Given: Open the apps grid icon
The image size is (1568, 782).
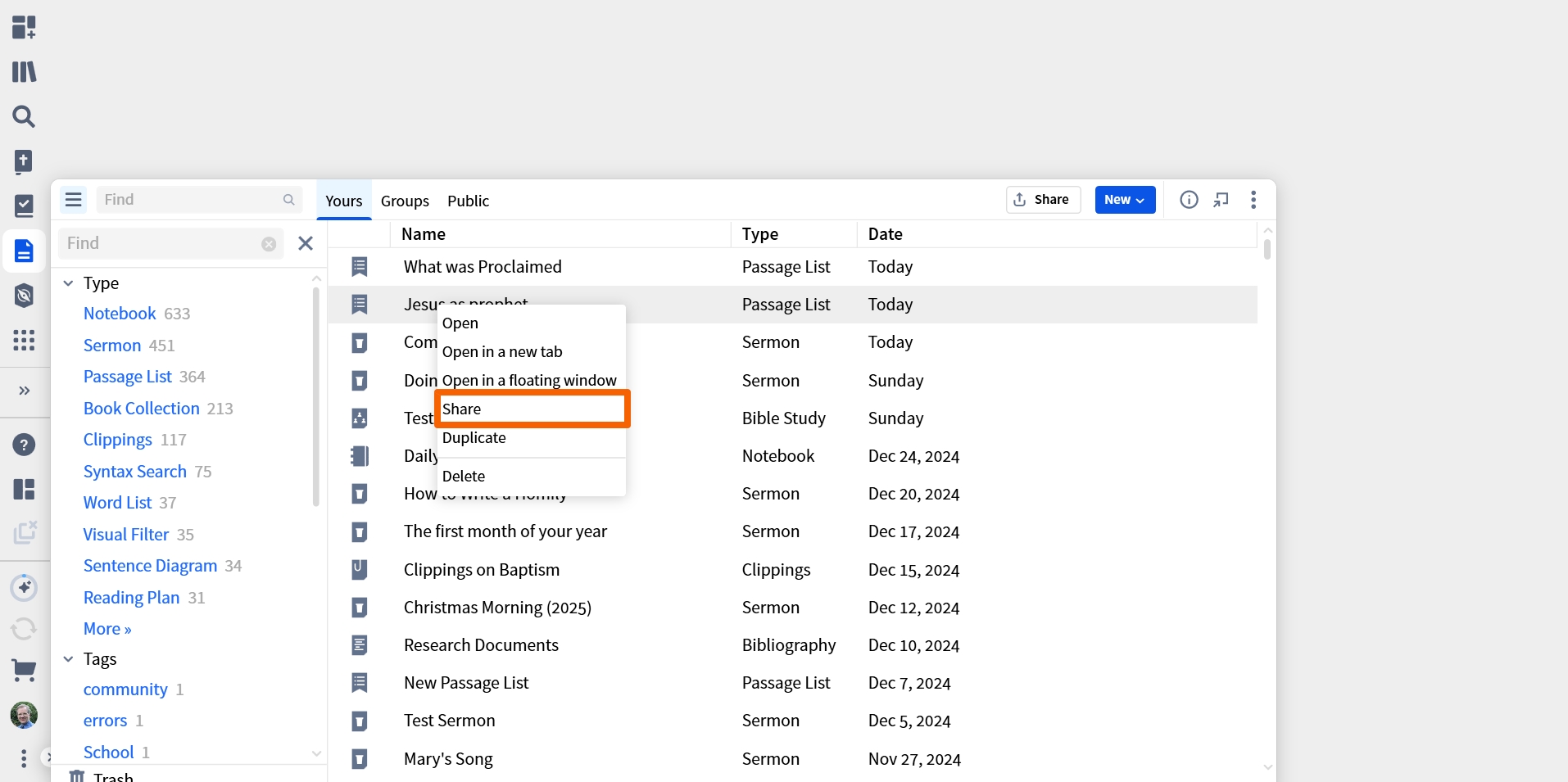Looking at the screenshot, I should (24, 340).
